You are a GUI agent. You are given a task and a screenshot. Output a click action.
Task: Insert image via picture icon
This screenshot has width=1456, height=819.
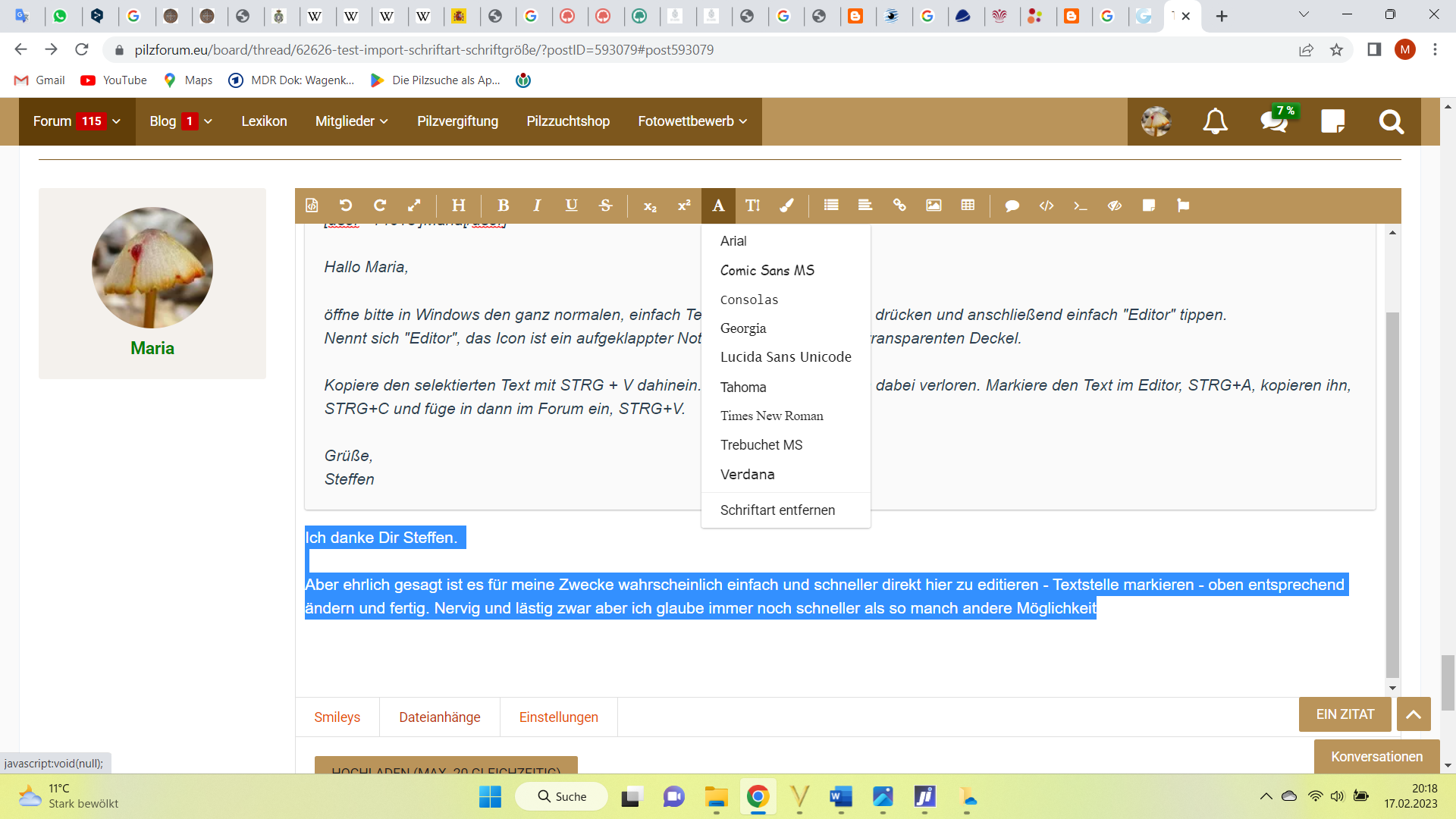click(x=934, y=206)
